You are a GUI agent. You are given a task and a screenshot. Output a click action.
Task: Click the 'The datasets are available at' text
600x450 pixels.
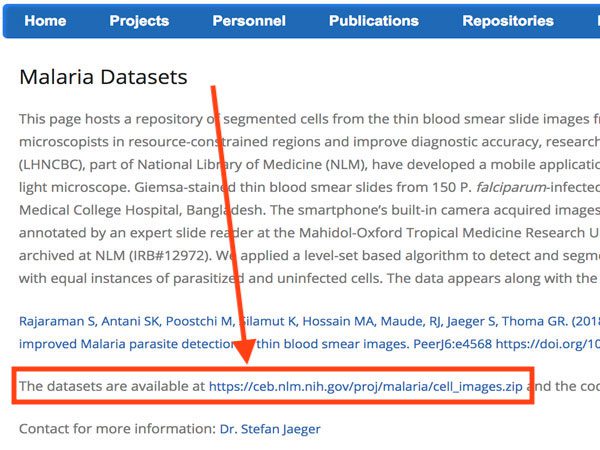point(112,386)
